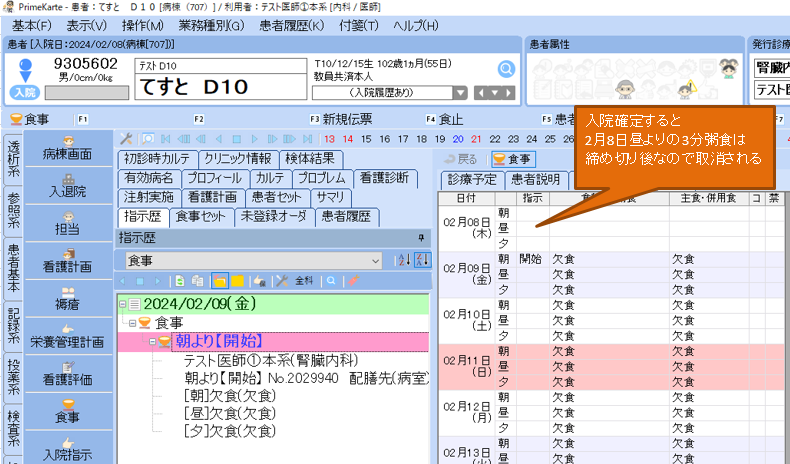Open 入院指示 in the sidebar
Viewport: 790px width, 464px height.
pos(68,448)
